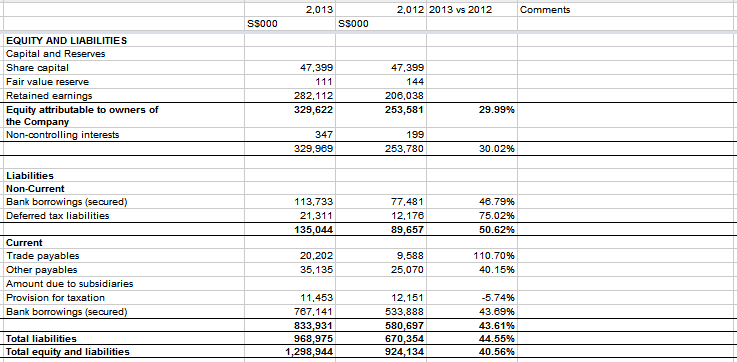Select current bank borrowings value 767,141
The height and width of the screenshot is (362, 737).
point(290,312)
